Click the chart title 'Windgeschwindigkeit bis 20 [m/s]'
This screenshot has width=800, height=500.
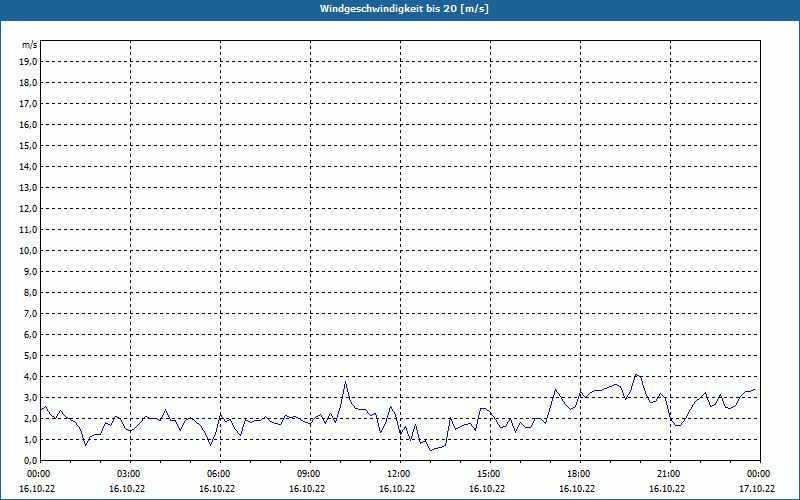point(404,9)
